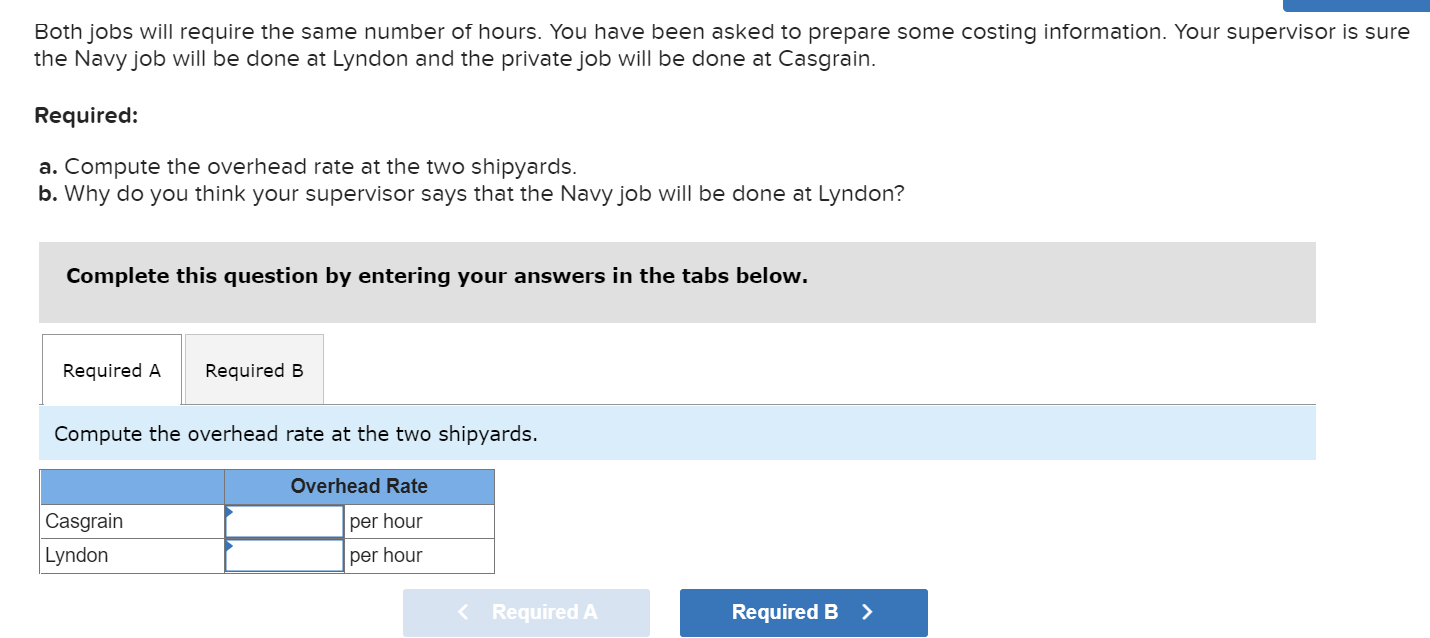The height and width of the screenshot is (638, 1430).
Task: Click the empty table corner header cell
Action: (131, 487)
